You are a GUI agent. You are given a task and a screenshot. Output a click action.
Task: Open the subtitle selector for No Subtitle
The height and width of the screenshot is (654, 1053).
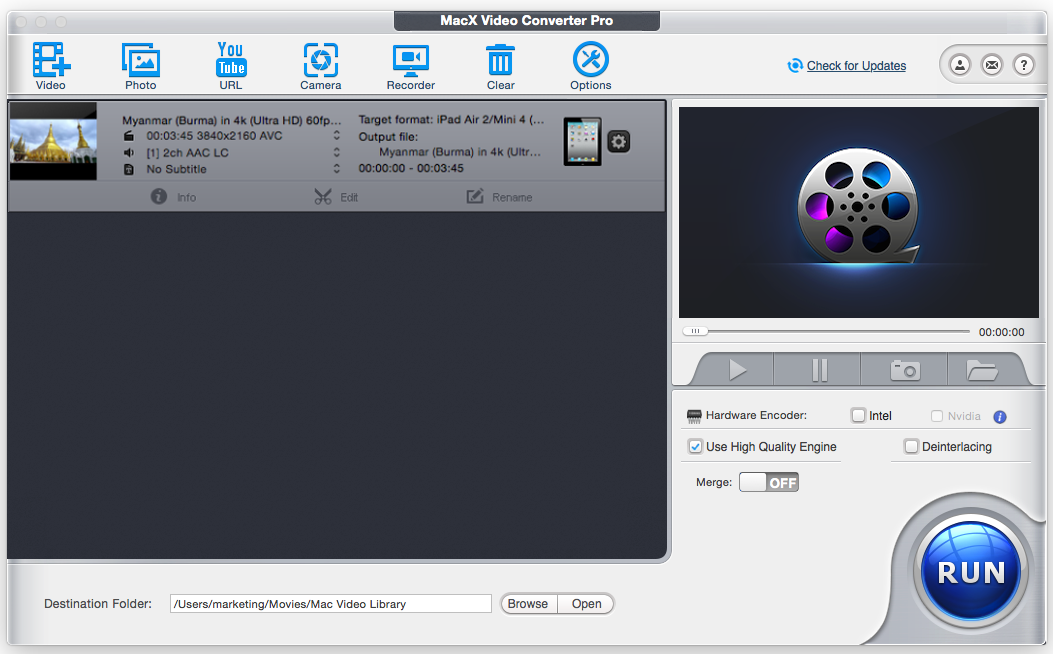click(336, 169)
